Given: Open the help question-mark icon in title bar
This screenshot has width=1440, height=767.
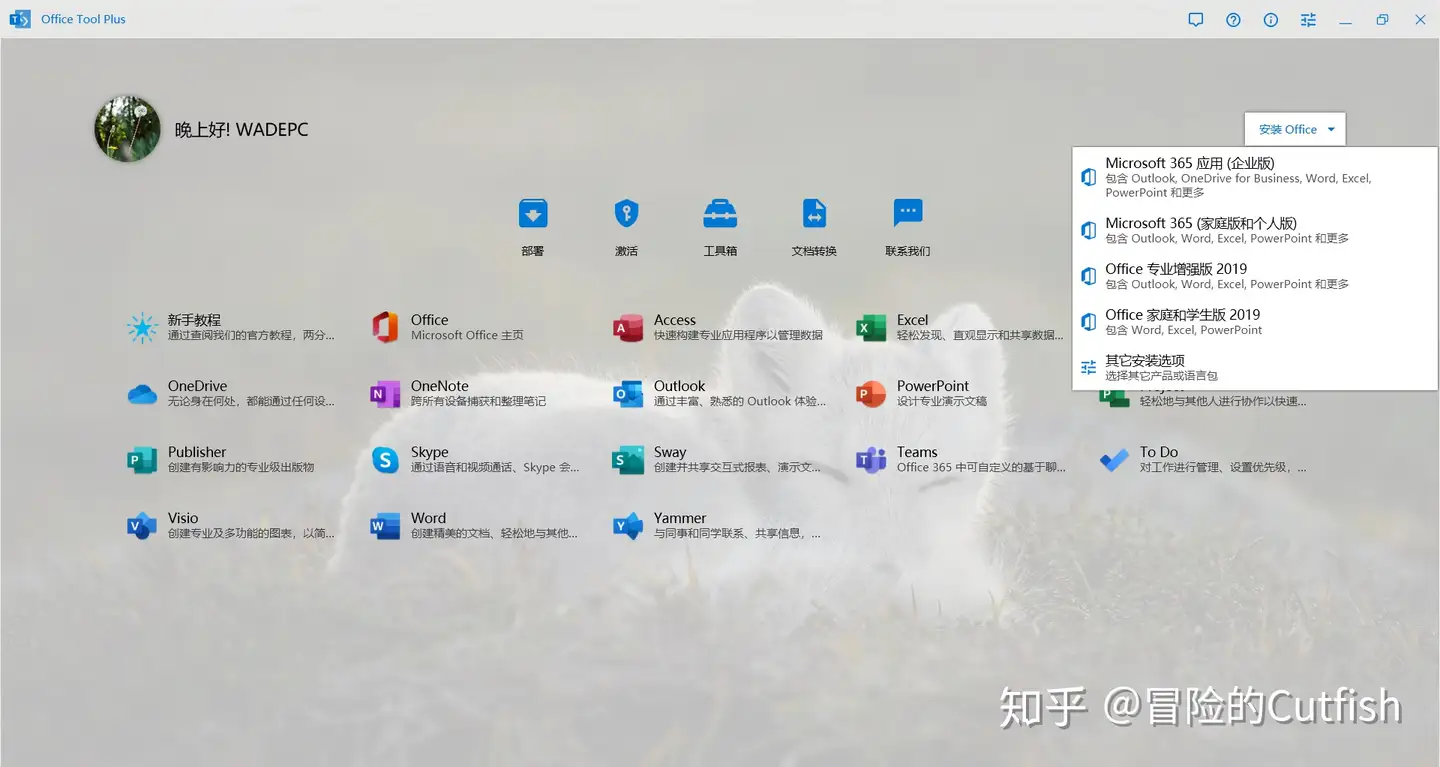Looking at the screenshot, I should 1233,19.
